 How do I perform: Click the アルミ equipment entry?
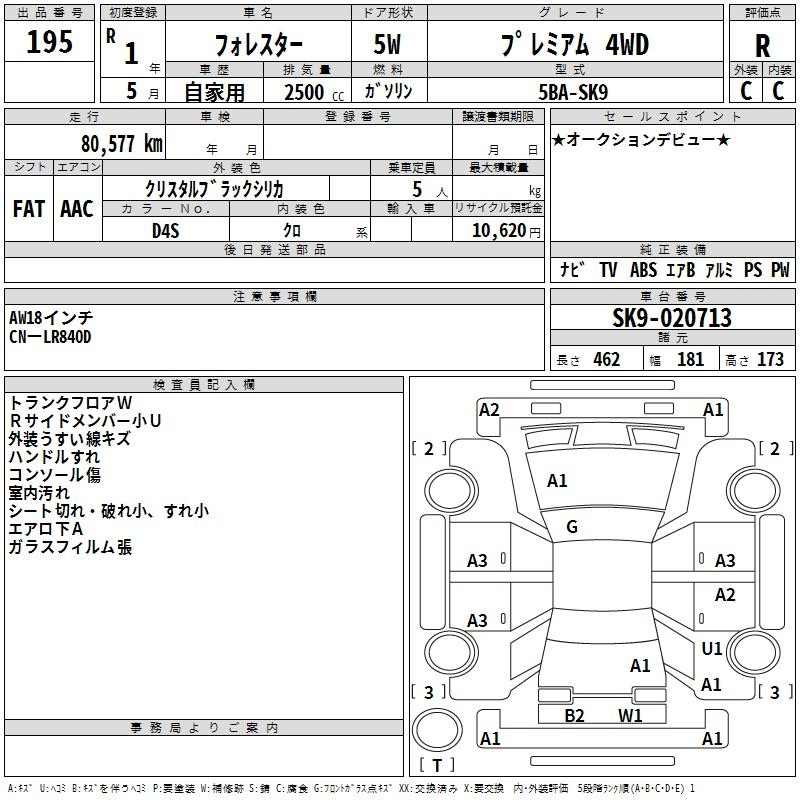[x=719, y=269]
